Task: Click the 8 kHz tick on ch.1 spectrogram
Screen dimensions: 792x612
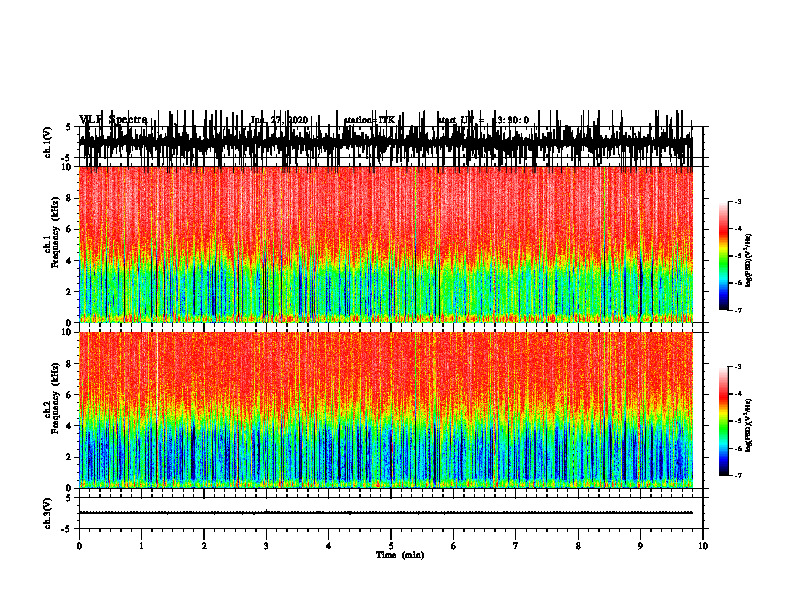Action: tap(69, 198)
